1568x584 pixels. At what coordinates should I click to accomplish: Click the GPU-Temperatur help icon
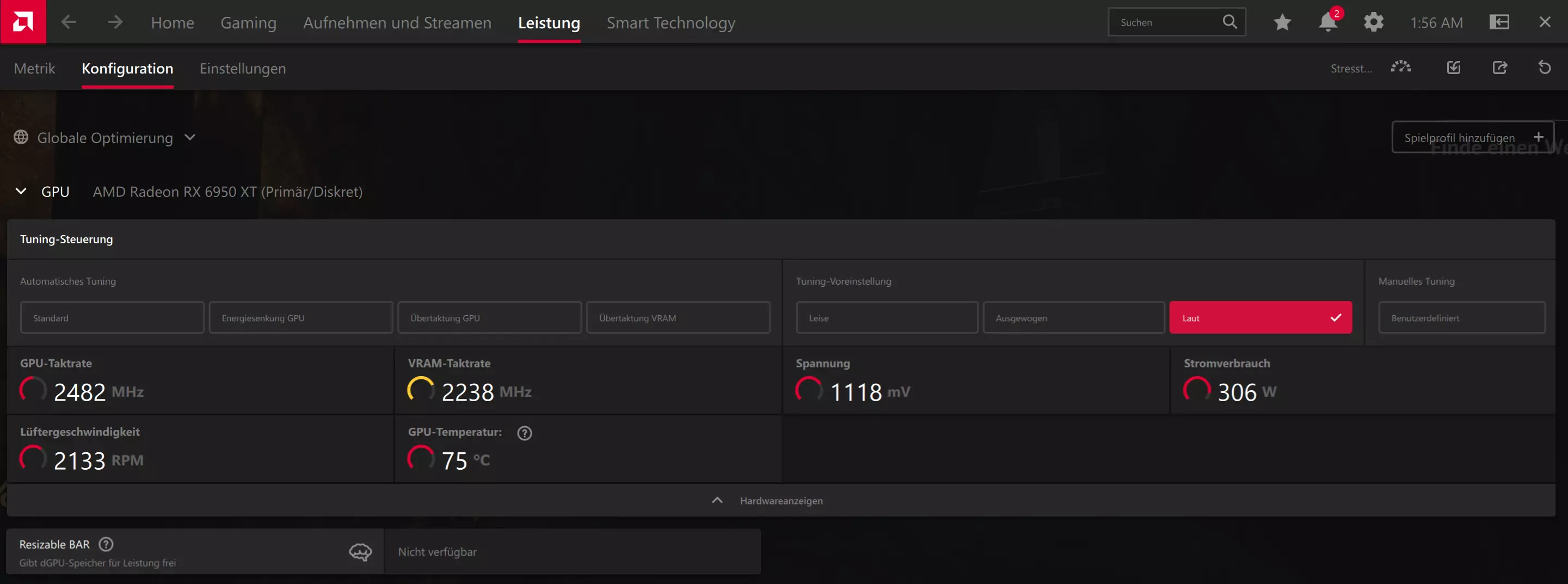click(x=524, y=433)
